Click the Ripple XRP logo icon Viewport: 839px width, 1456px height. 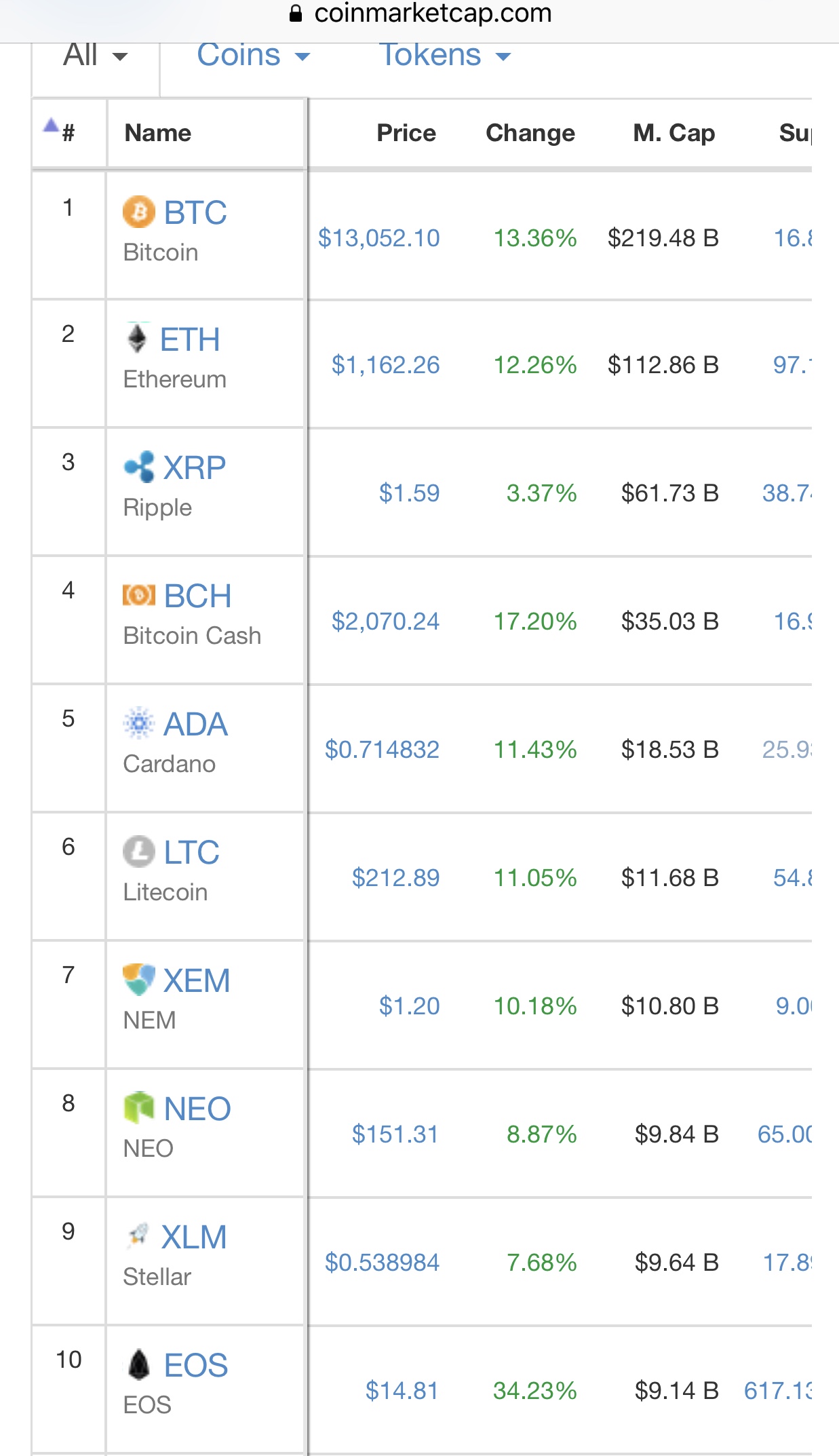pyautogui.click(x=139, y=467)
